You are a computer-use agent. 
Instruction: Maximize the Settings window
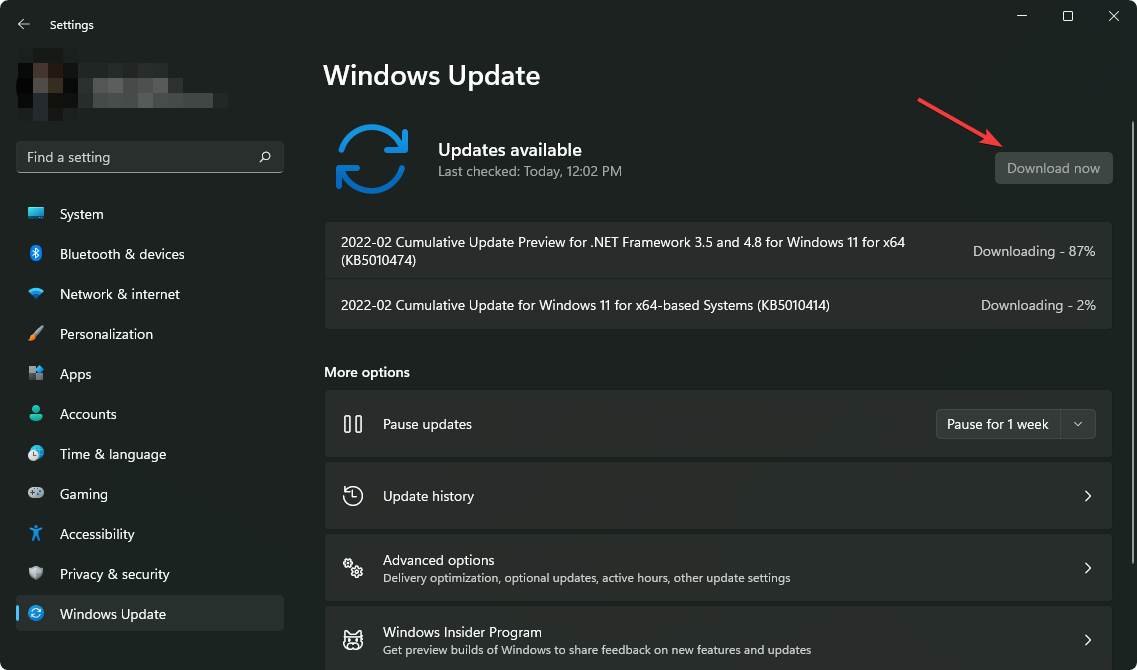(1067, 17)
